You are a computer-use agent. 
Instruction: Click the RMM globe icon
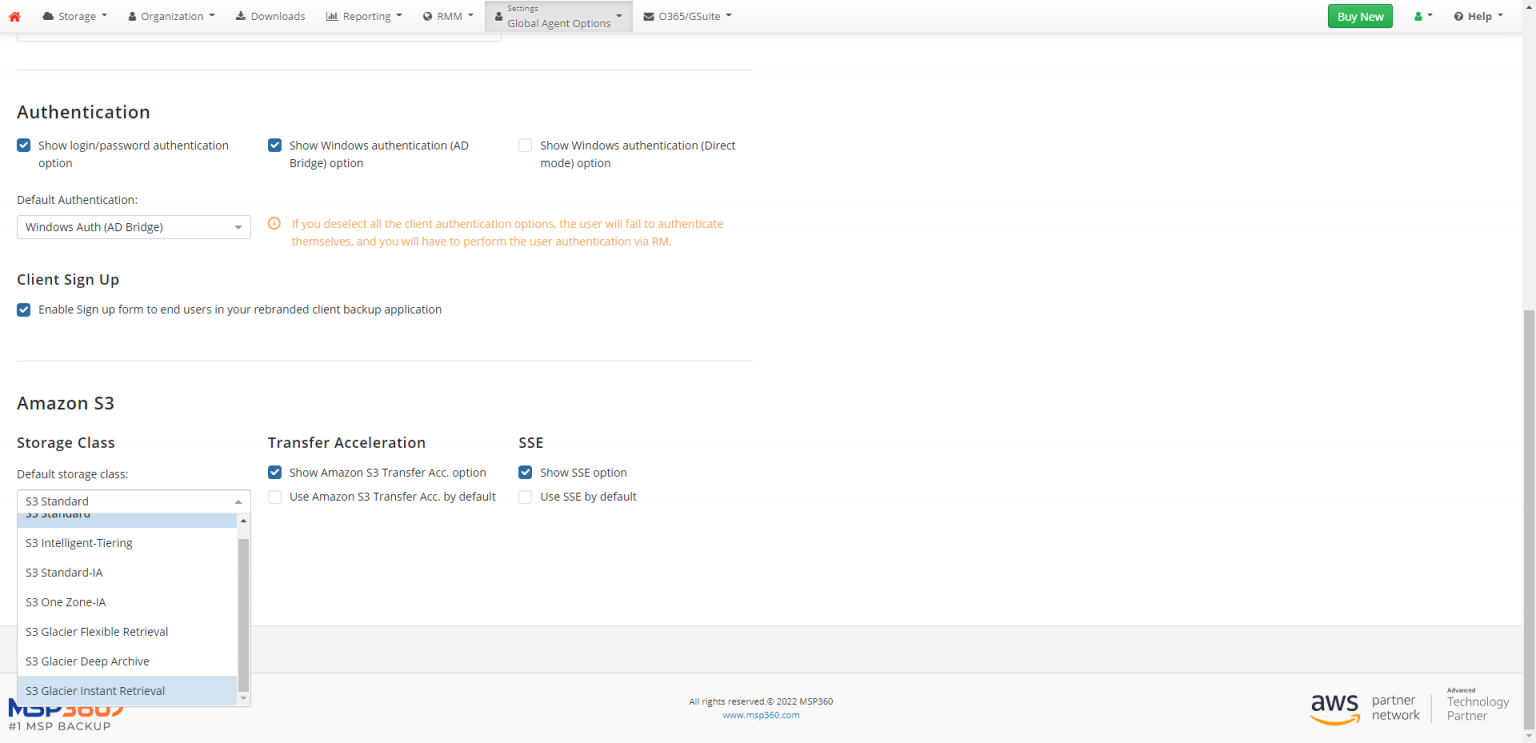tap(426, 15)
